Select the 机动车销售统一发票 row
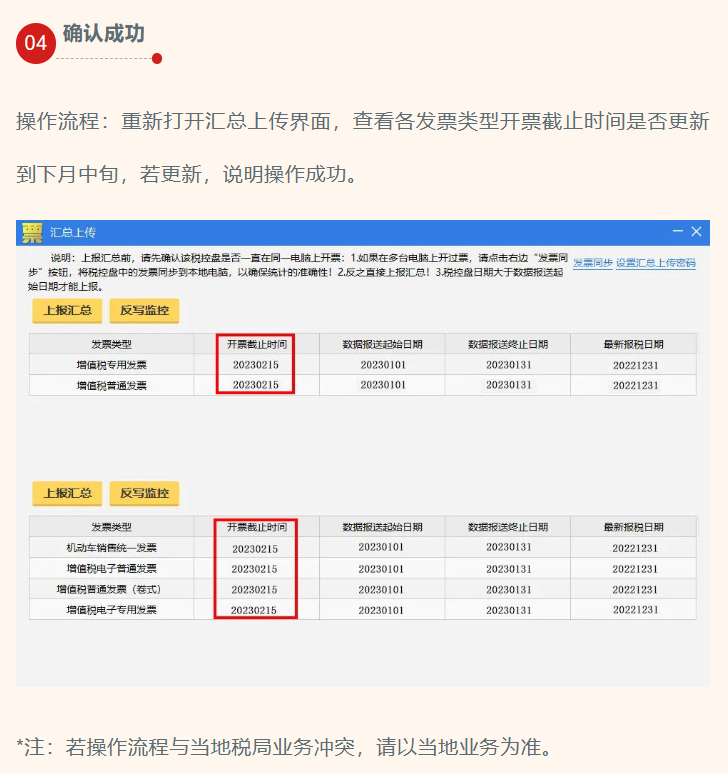This screenshot has height=773, width=728. pos(111,548)
